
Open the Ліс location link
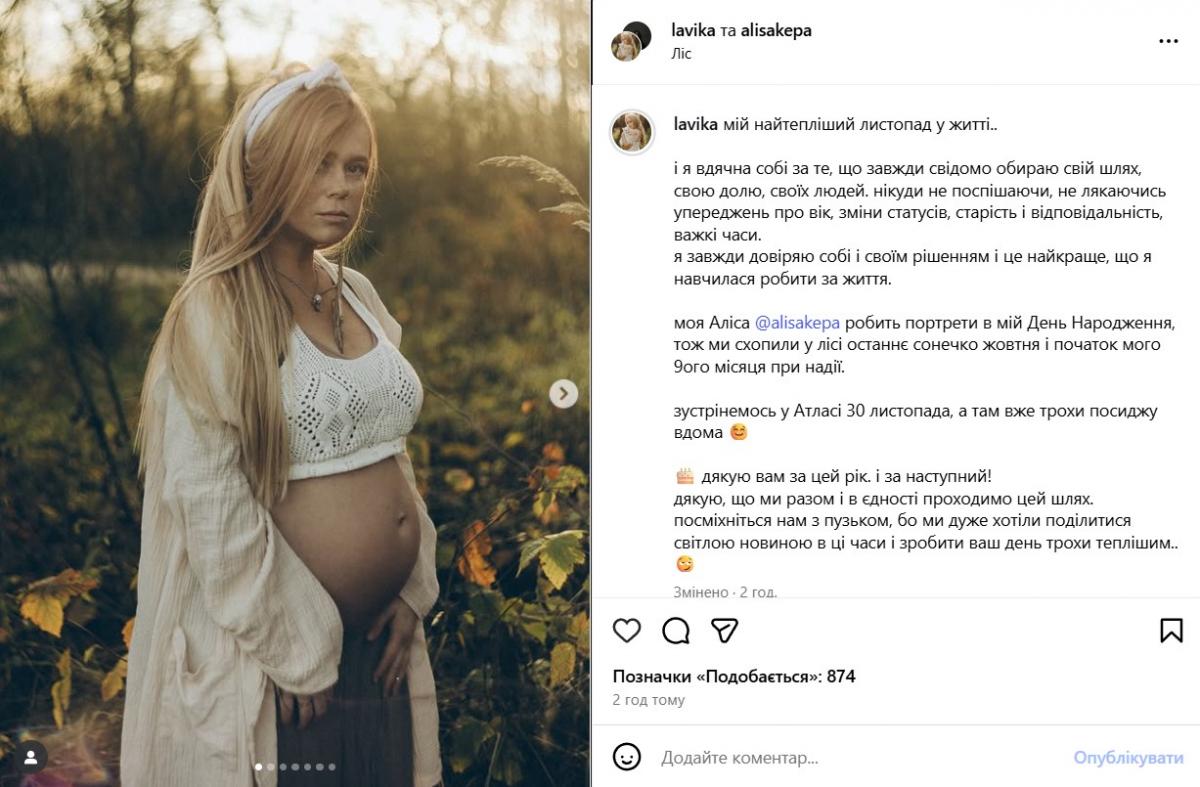[x=681, y=53]
